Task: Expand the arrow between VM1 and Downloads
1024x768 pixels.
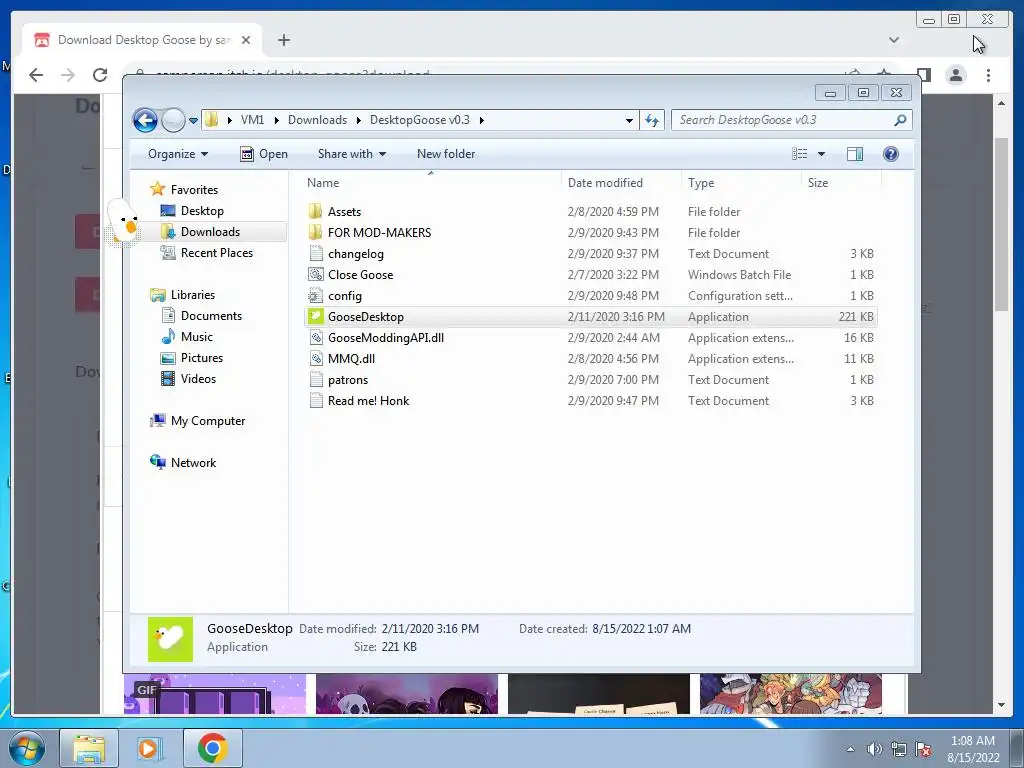Action: (276, 120)
